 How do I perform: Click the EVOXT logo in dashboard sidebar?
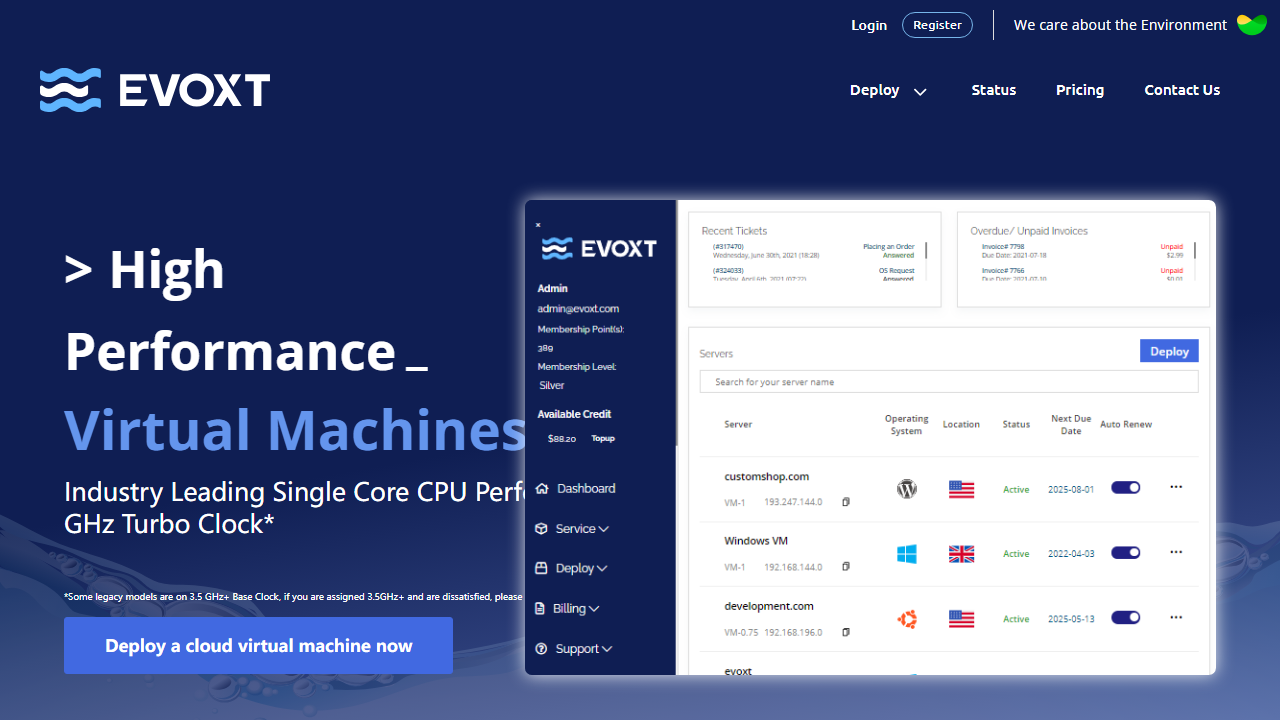599,248
